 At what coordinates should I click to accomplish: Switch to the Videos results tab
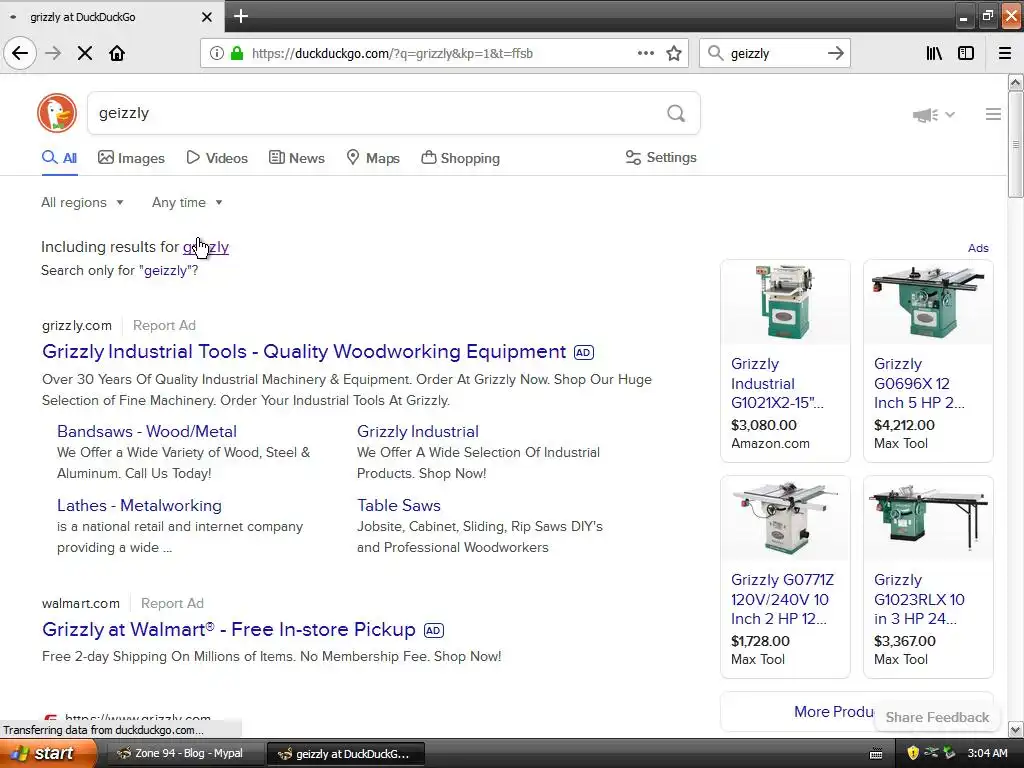point(217,158)
